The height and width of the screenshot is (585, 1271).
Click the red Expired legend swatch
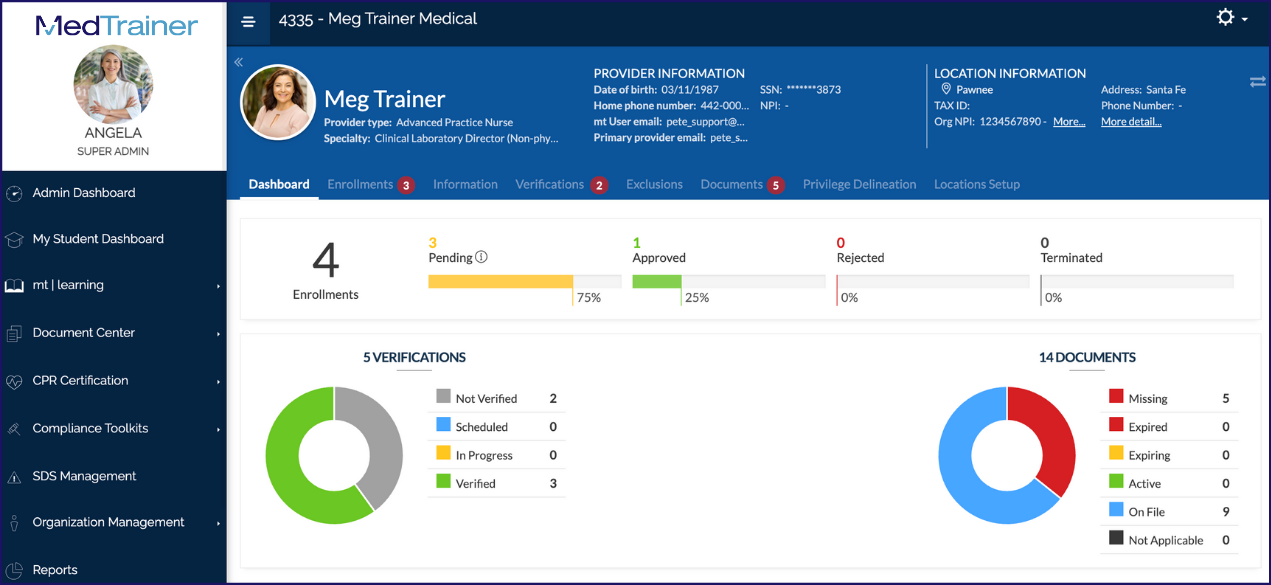click(1116, 425)
